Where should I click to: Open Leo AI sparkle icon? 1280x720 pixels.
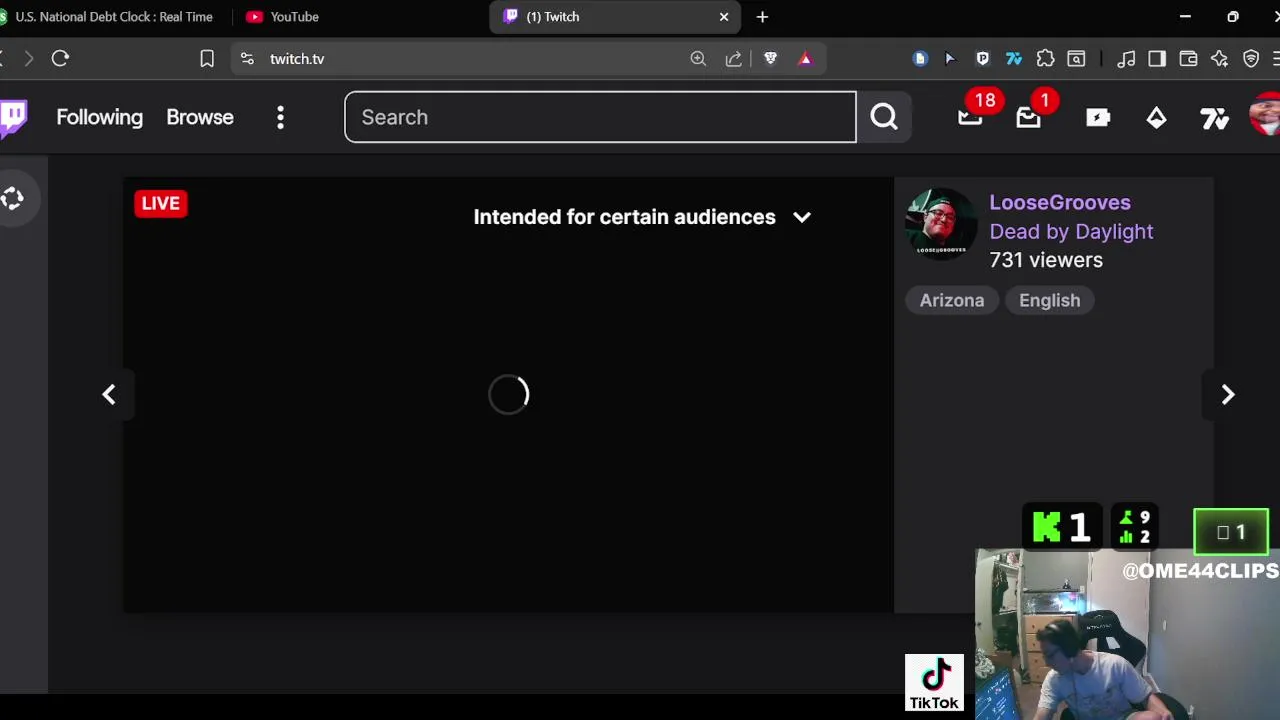click(x=1219, y=59)
